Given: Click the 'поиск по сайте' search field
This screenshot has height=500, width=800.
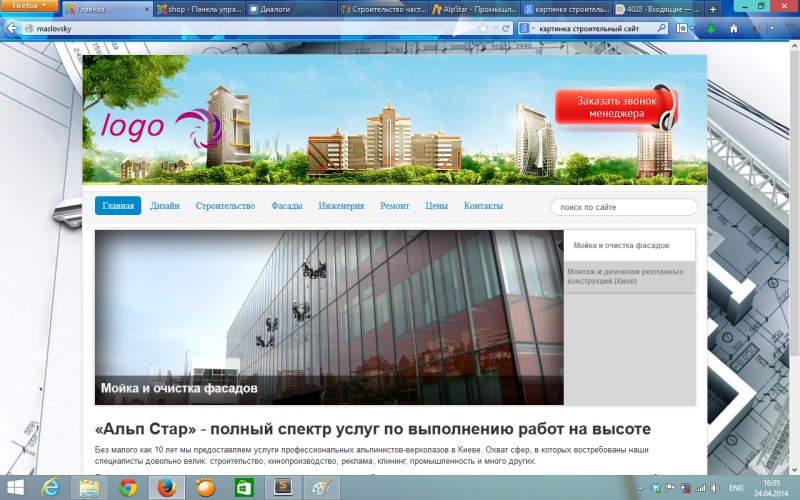Looking at the screenshot, I should coord(623,207).
